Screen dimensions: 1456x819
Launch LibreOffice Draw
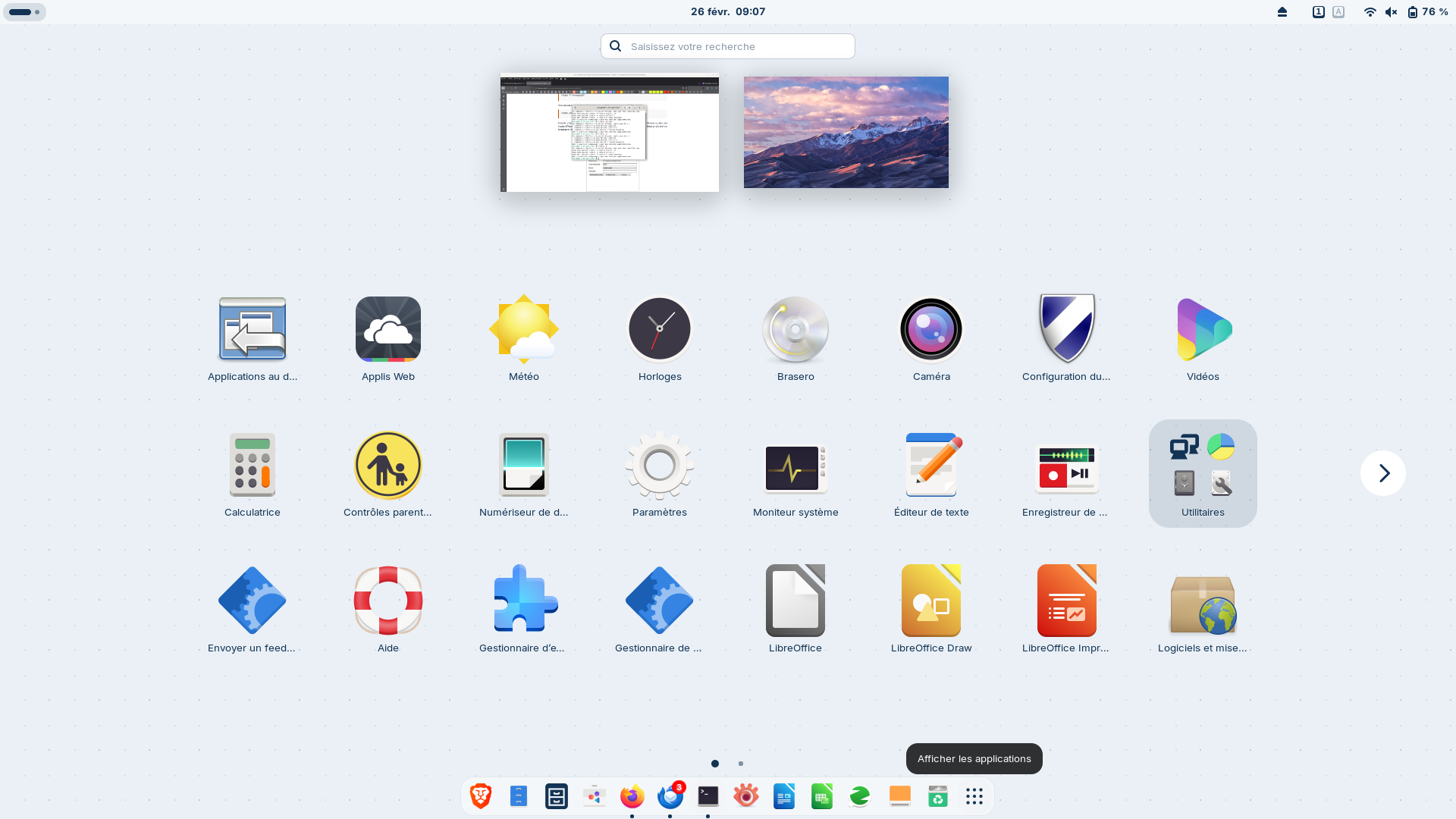pos(930,601)
